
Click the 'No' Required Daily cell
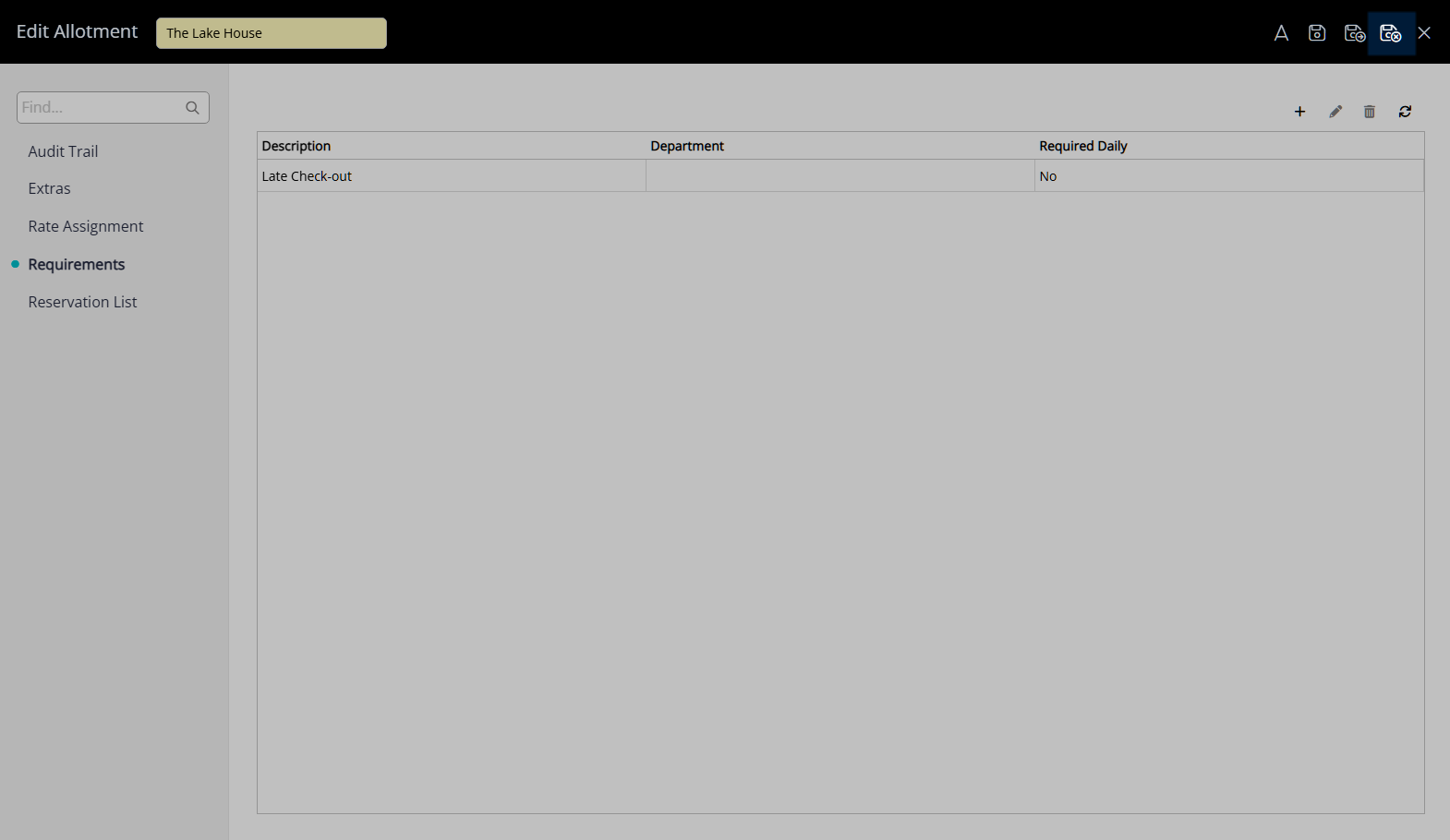point(1229,175)
